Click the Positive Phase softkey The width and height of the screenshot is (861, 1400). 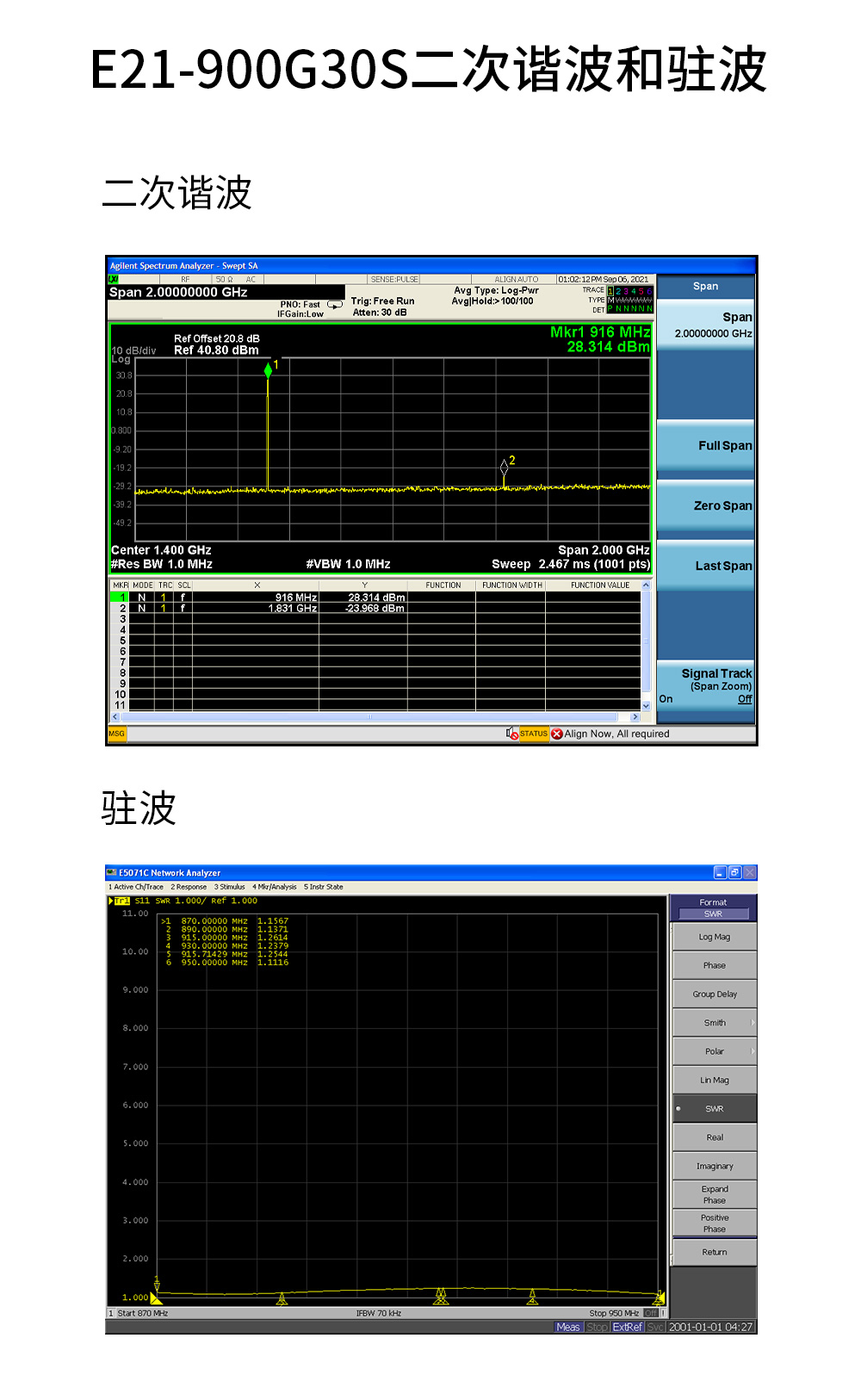click(714, 1223)
